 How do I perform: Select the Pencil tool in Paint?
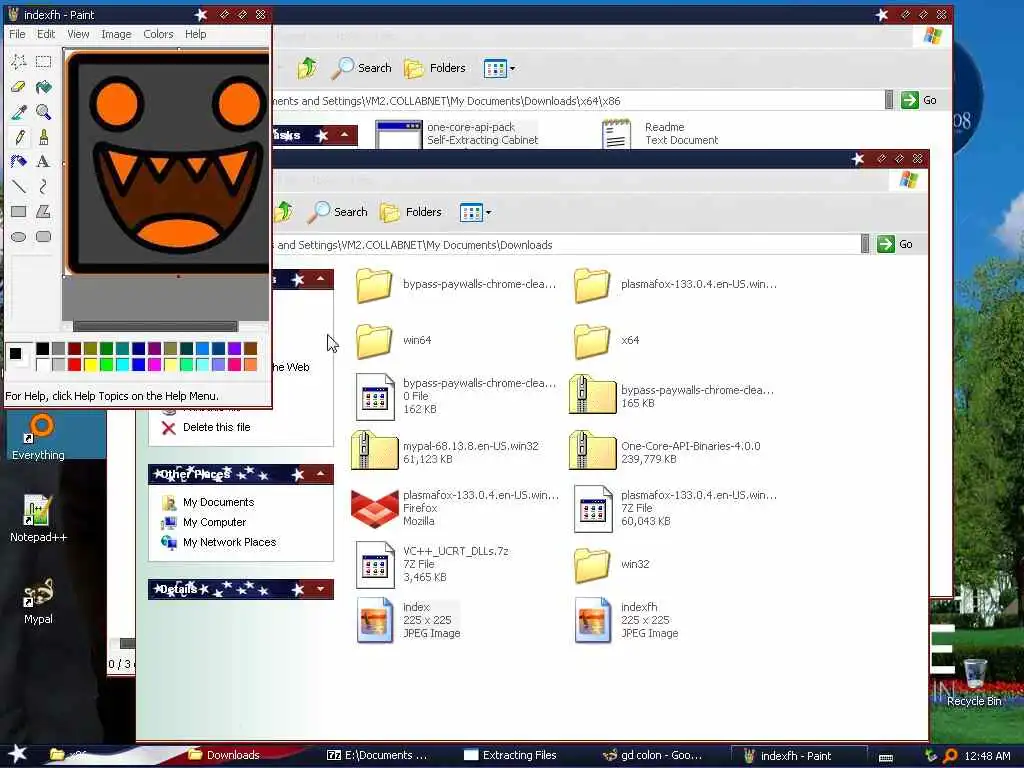coord(18,136)
